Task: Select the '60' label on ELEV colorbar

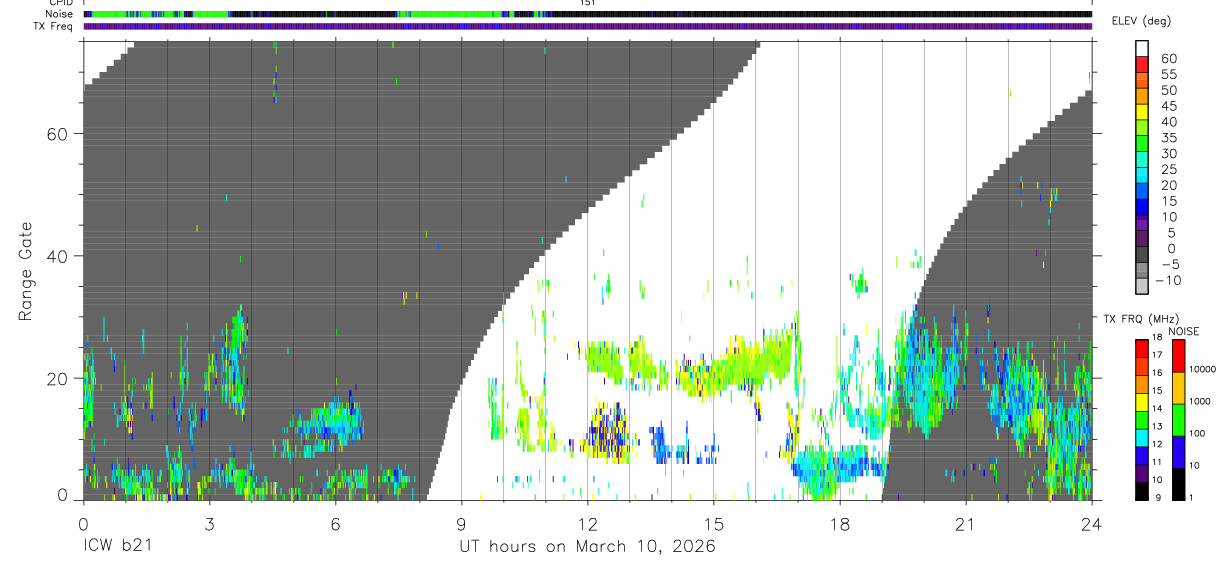Action: (1169, 58)
